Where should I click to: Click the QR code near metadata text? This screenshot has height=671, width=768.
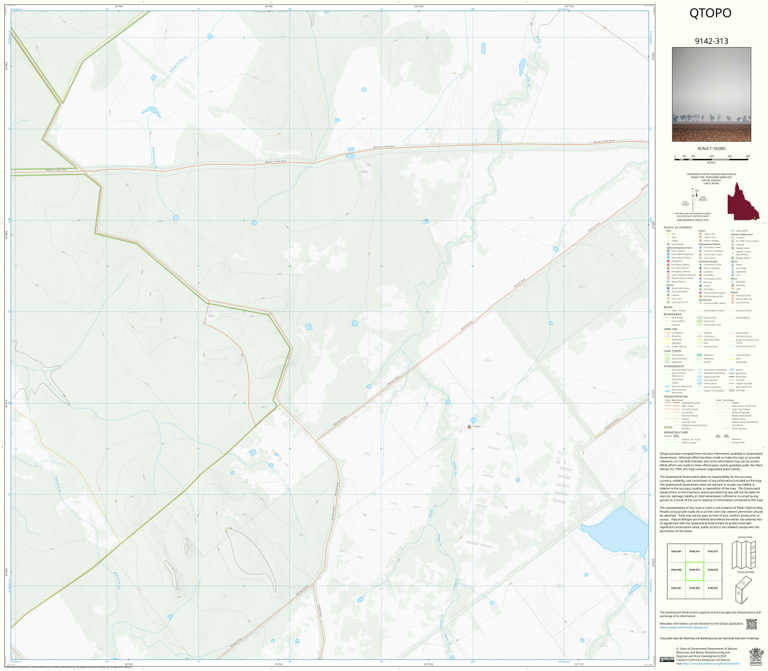click(x=751, y=624)
